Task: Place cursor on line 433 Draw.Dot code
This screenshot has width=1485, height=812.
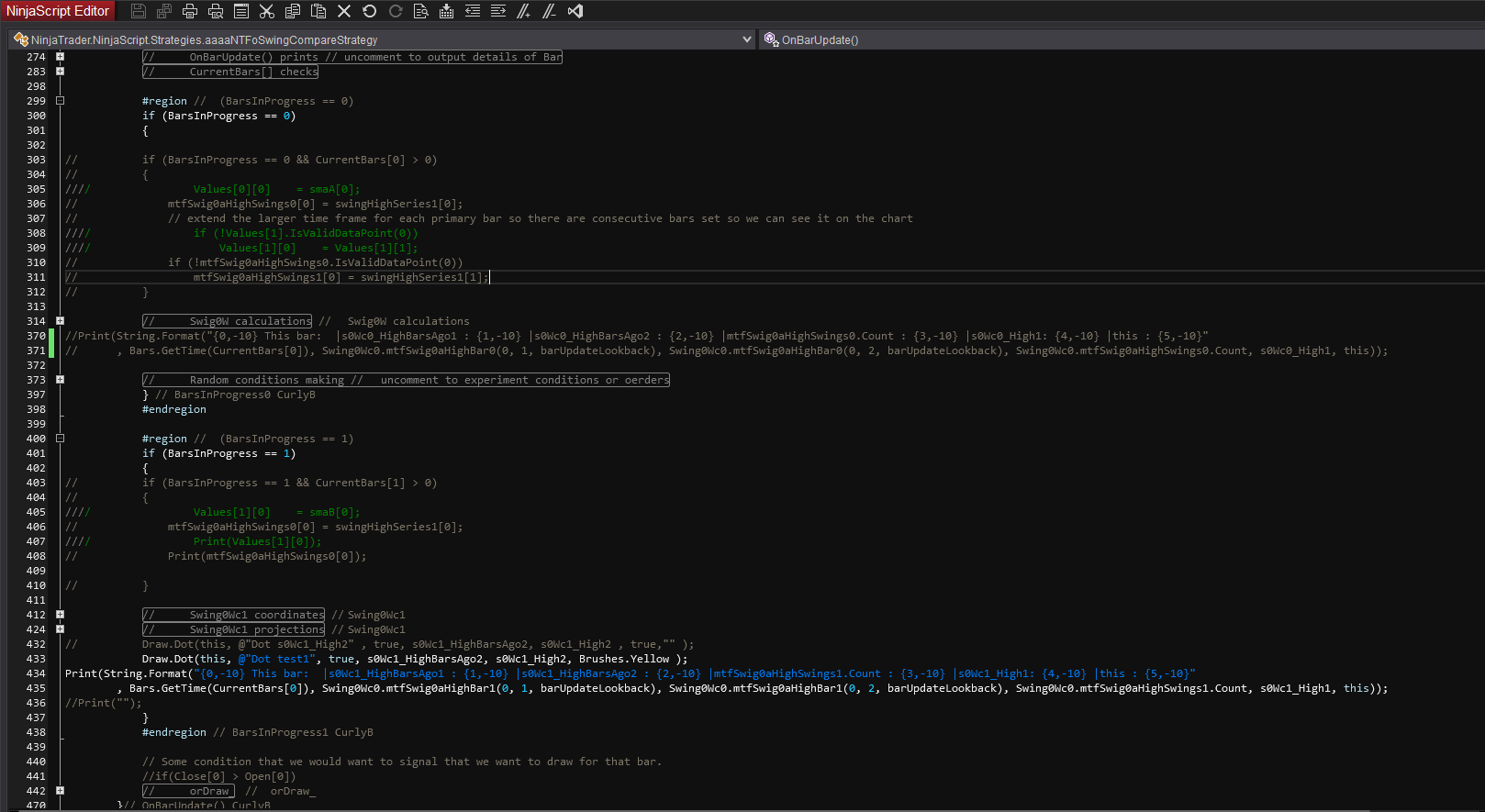Action: (x=413, y=659)
